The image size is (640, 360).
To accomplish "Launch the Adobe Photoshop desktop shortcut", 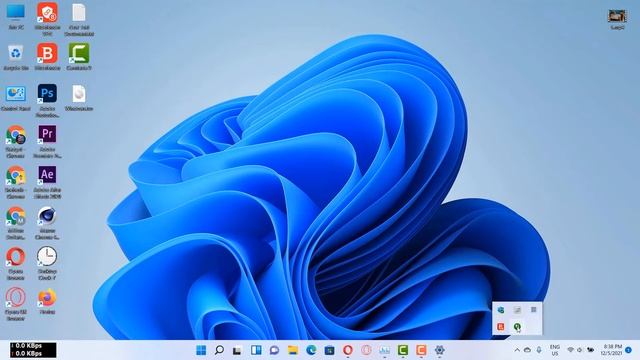I will tap(47, 100).
